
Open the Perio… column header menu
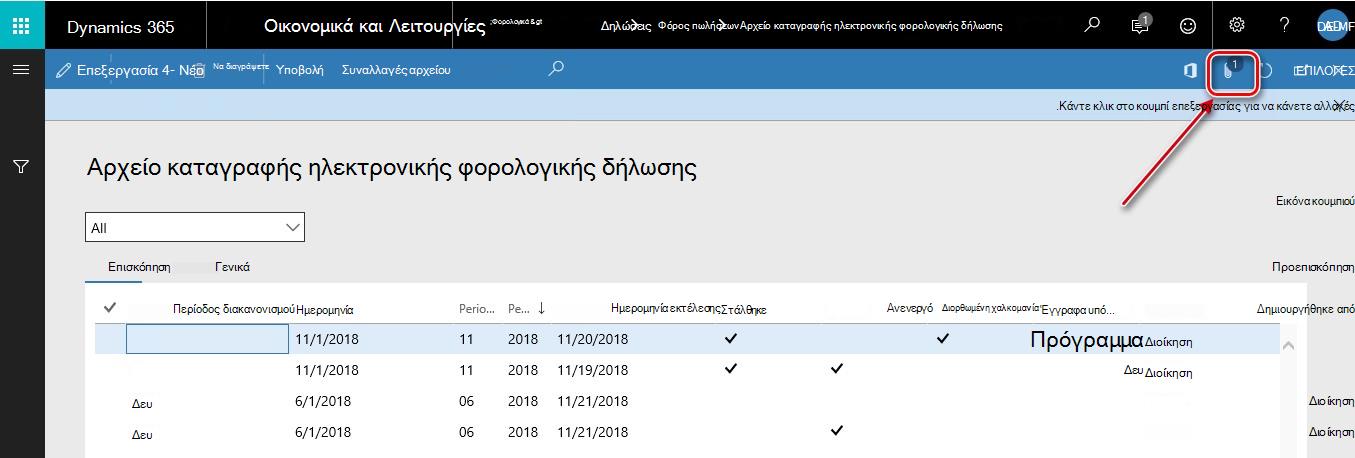click(476, 309)
